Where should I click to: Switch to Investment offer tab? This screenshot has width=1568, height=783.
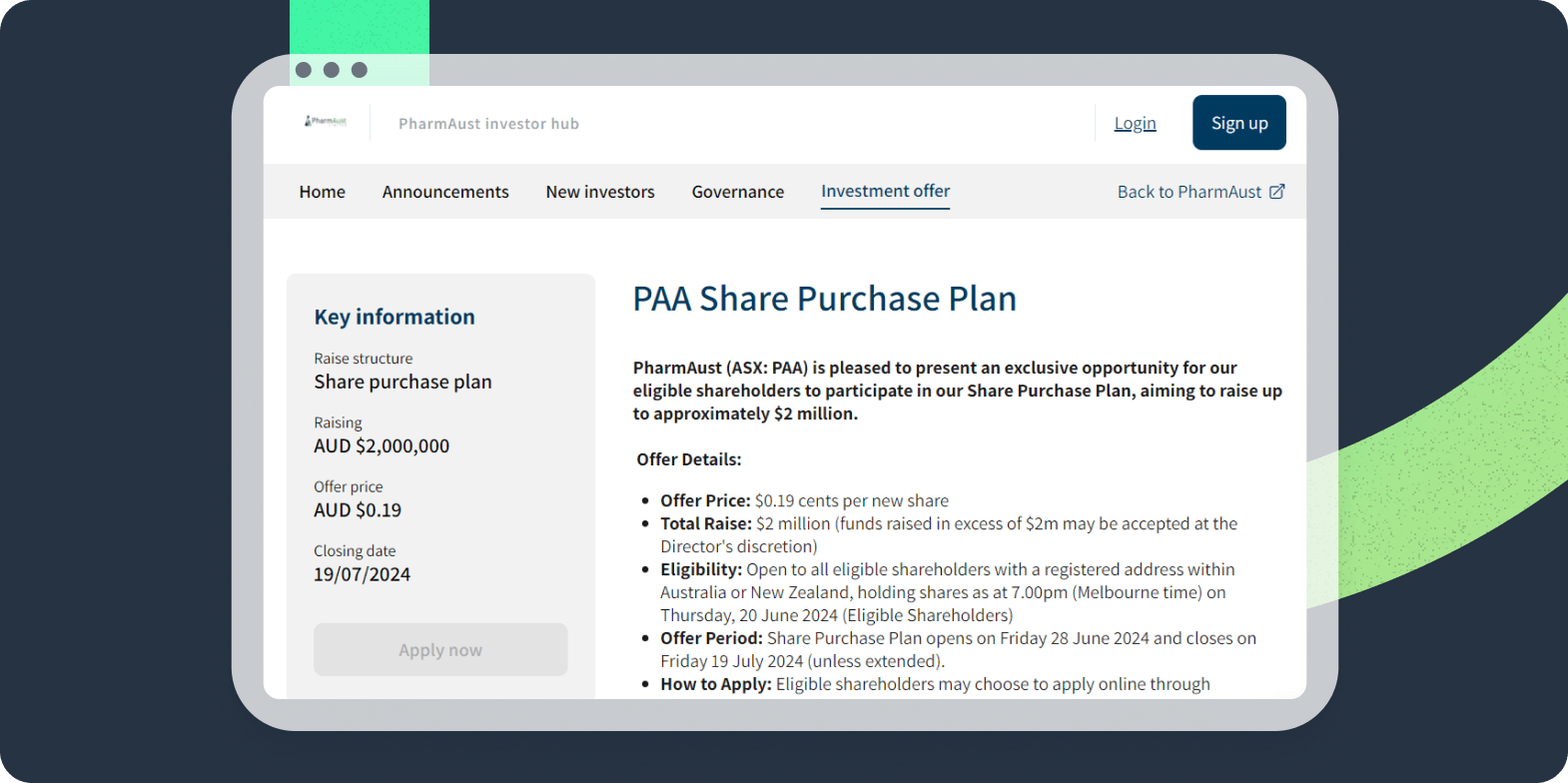pos(885,191)
